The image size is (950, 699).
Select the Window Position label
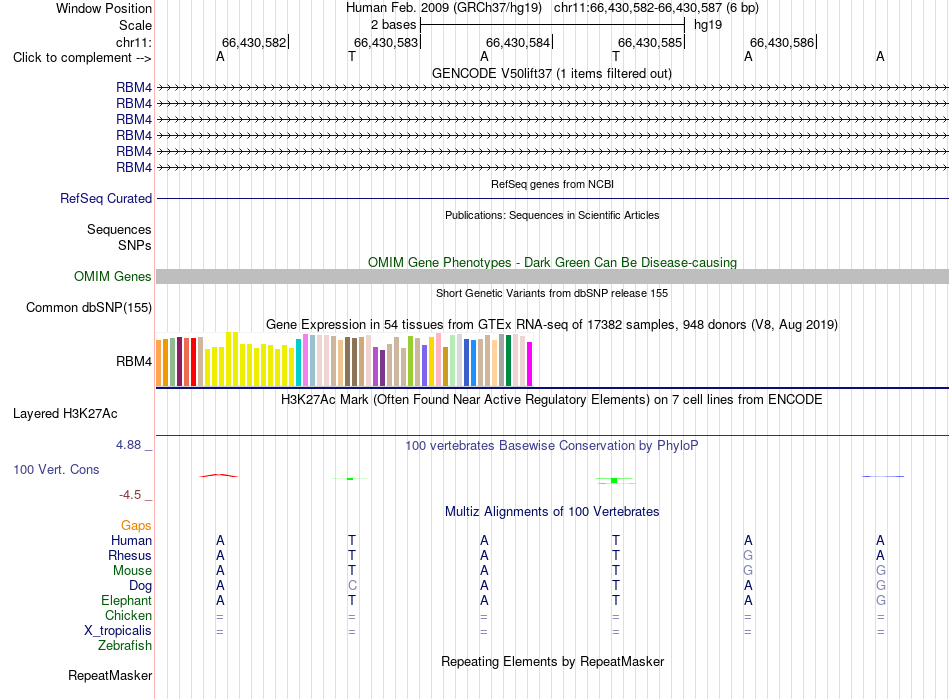[104, 8]
